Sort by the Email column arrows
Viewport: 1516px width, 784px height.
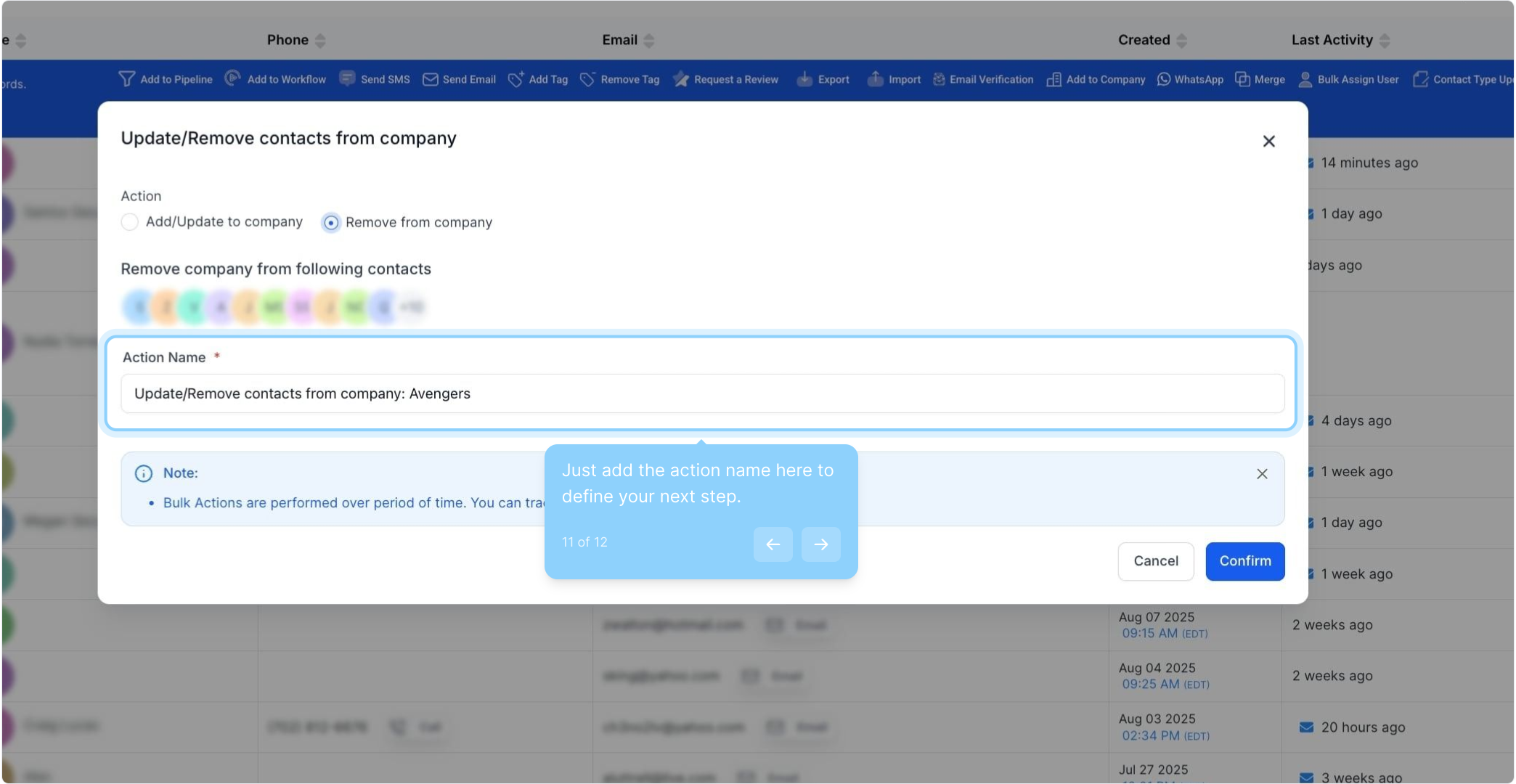[649, 41]
